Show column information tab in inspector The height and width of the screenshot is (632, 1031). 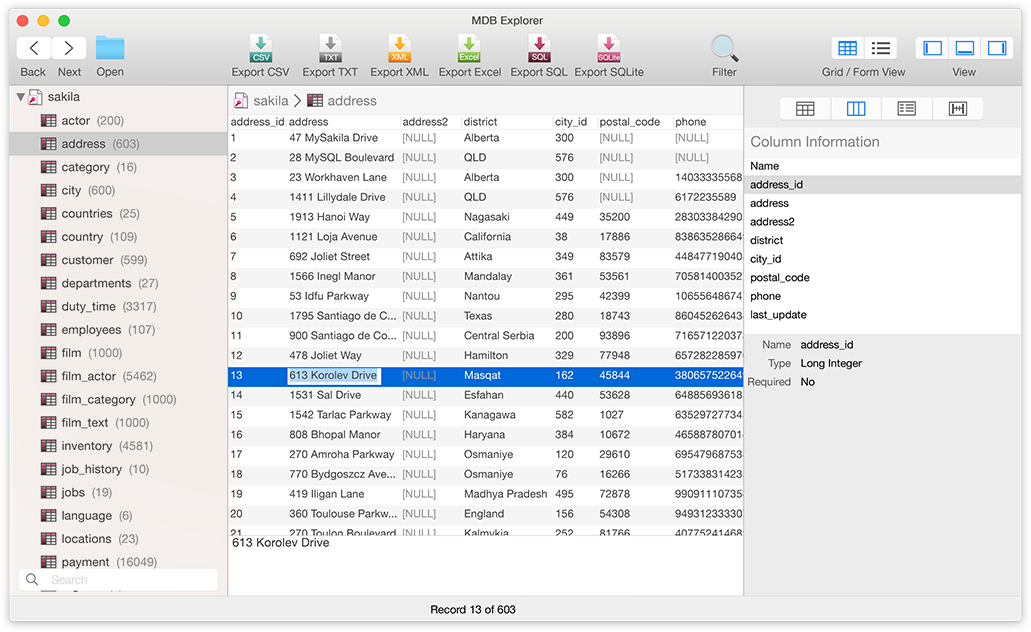click(856, 109)
